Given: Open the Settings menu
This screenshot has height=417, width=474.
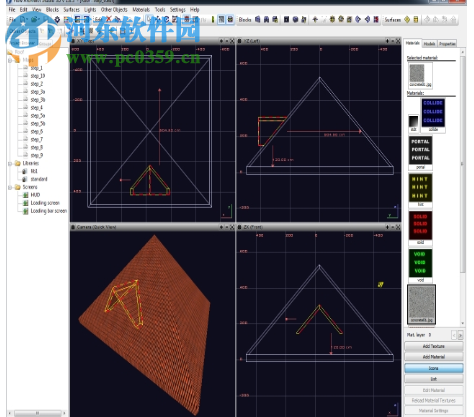Looking at the screenshot, I should 178,10.
